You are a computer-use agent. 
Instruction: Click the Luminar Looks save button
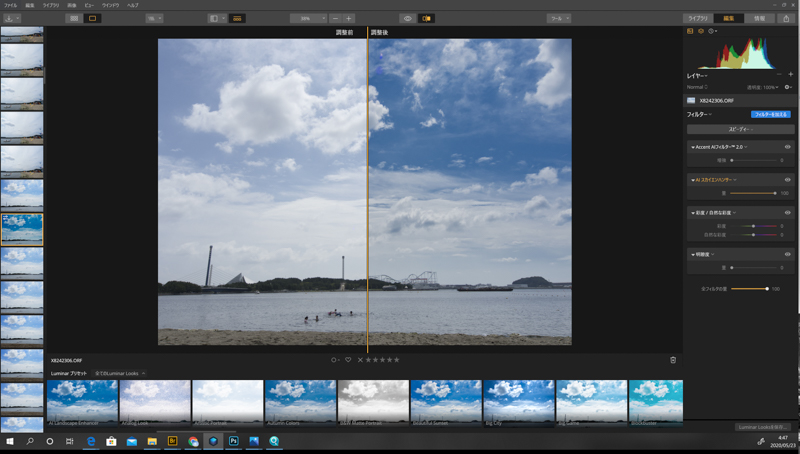pos(763,427)
